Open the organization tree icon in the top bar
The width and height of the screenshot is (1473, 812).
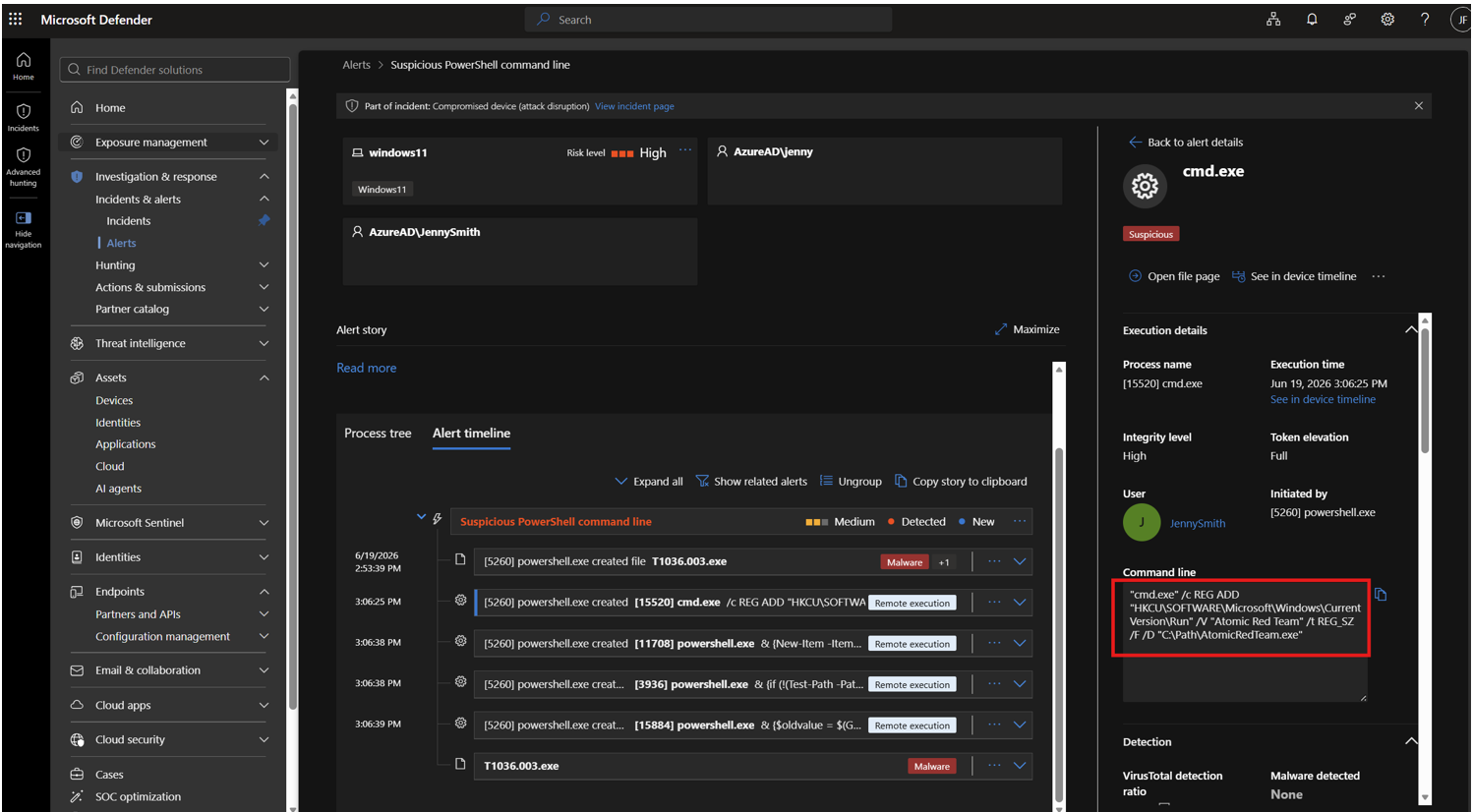tap(1273, 19)
